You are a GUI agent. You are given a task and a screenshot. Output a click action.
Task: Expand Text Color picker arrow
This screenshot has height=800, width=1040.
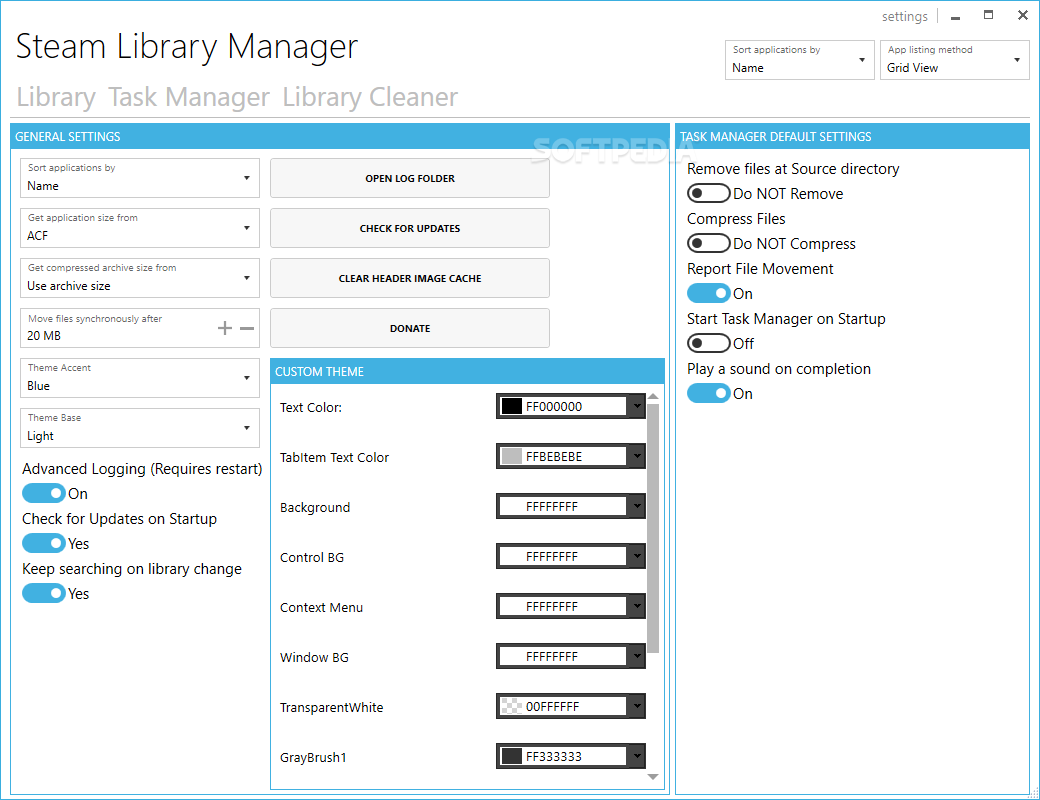637,406
